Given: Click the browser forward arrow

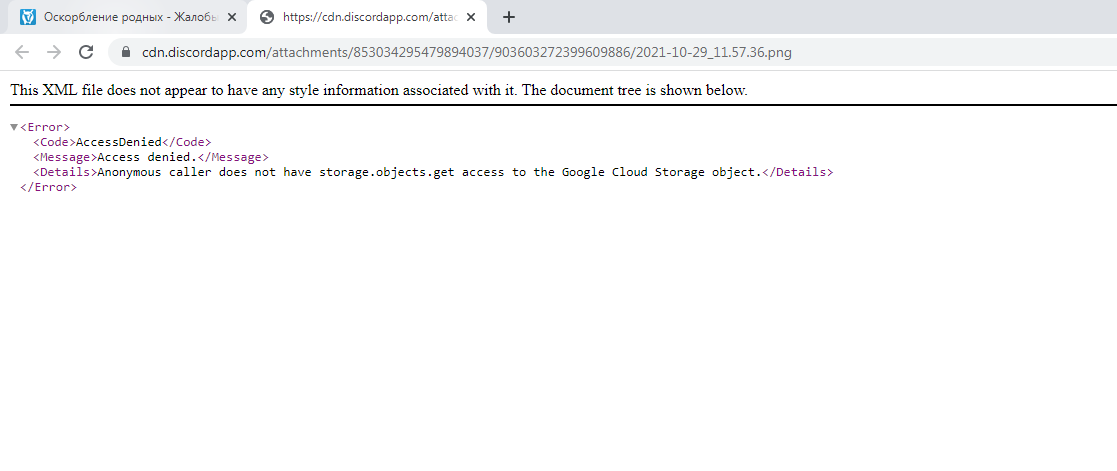Looking at the screenshot, I should click(54, 52).
